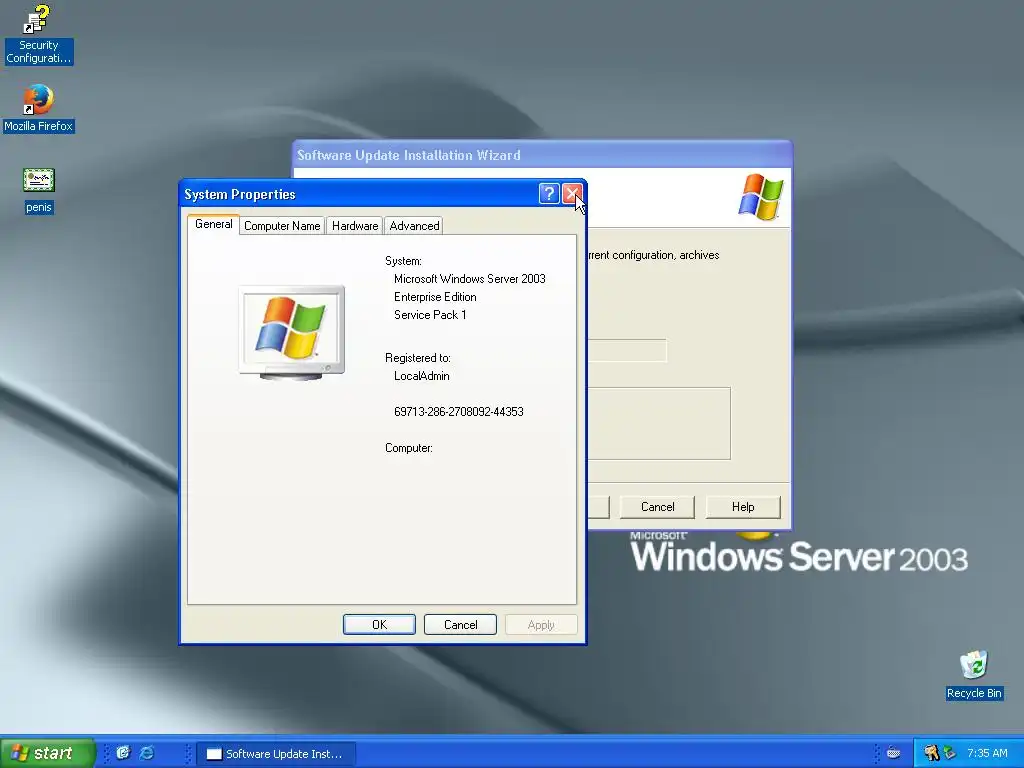This screenshot has height=768, width=1024.
Task: Click the keys icon in system tray
Action: (931, 753)
